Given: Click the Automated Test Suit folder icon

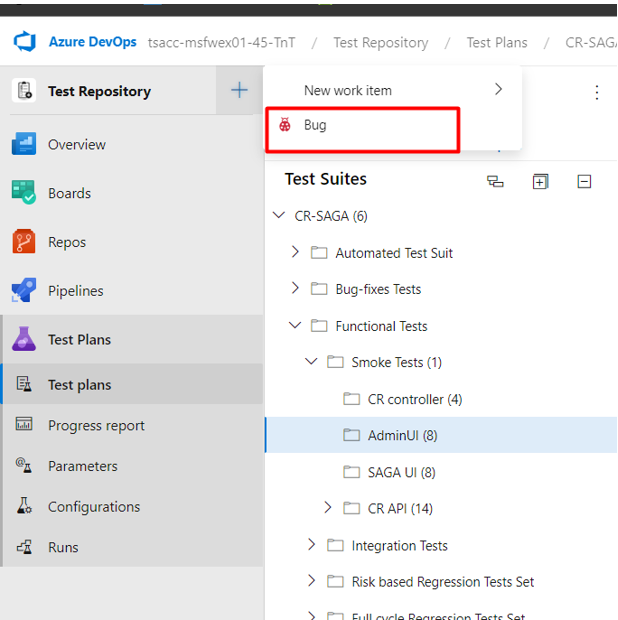Looking at the screenshot, I should point(319,253).
